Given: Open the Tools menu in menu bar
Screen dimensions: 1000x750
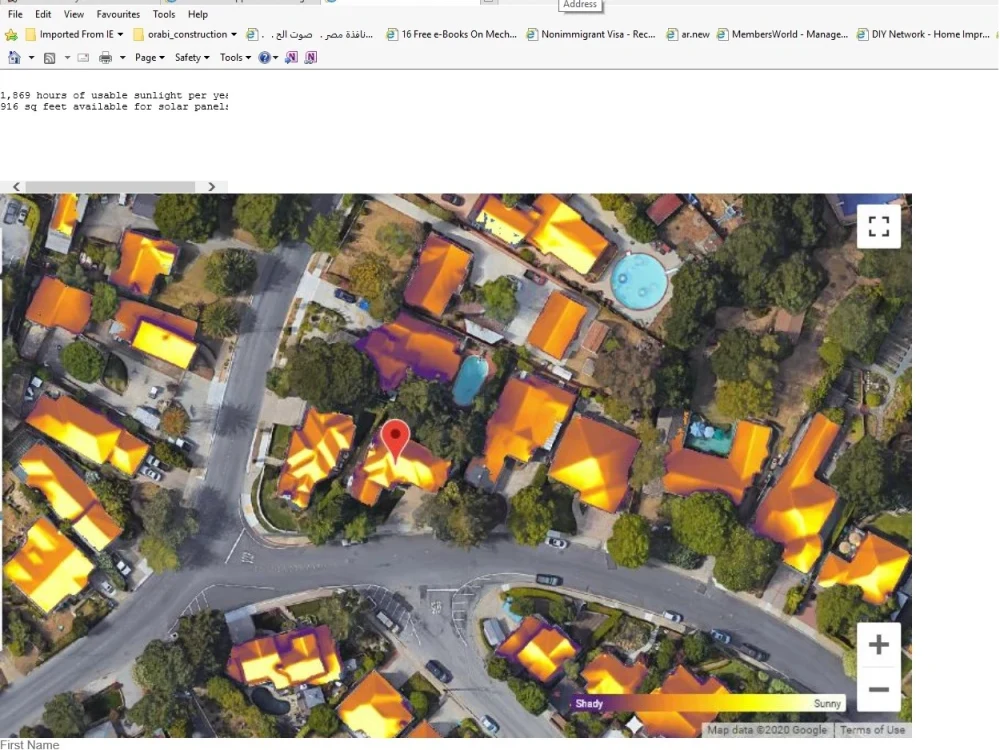Looking at the screenshot, I should tap(164, 14).
